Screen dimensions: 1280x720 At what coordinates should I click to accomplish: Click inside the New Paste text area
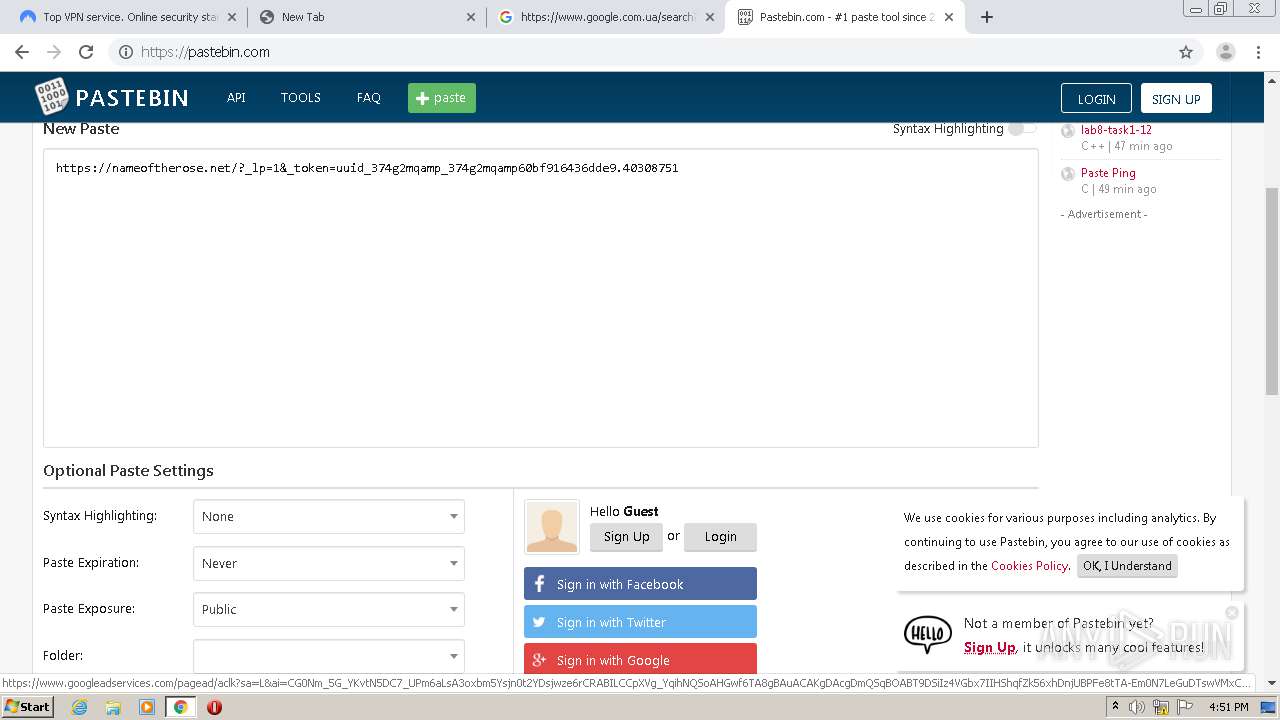[x=540, y=298]
